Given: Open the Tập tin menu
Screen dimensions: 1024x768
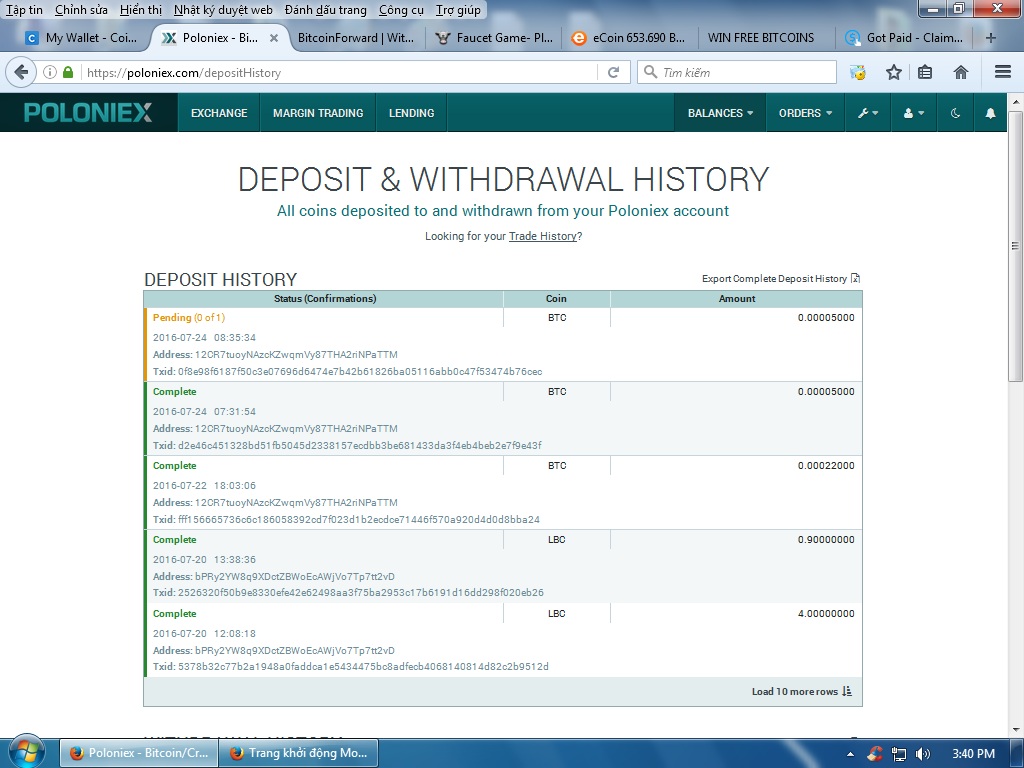Looking at the screenshot, I should point(24,10).
